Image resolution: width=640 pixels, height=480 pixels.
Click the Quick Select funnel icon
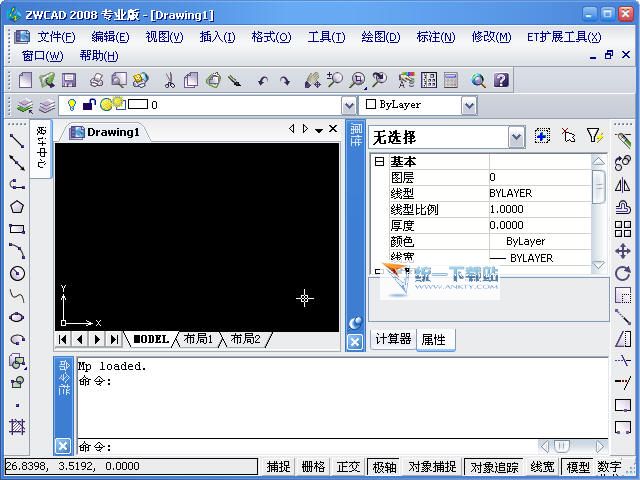[594, 136]
